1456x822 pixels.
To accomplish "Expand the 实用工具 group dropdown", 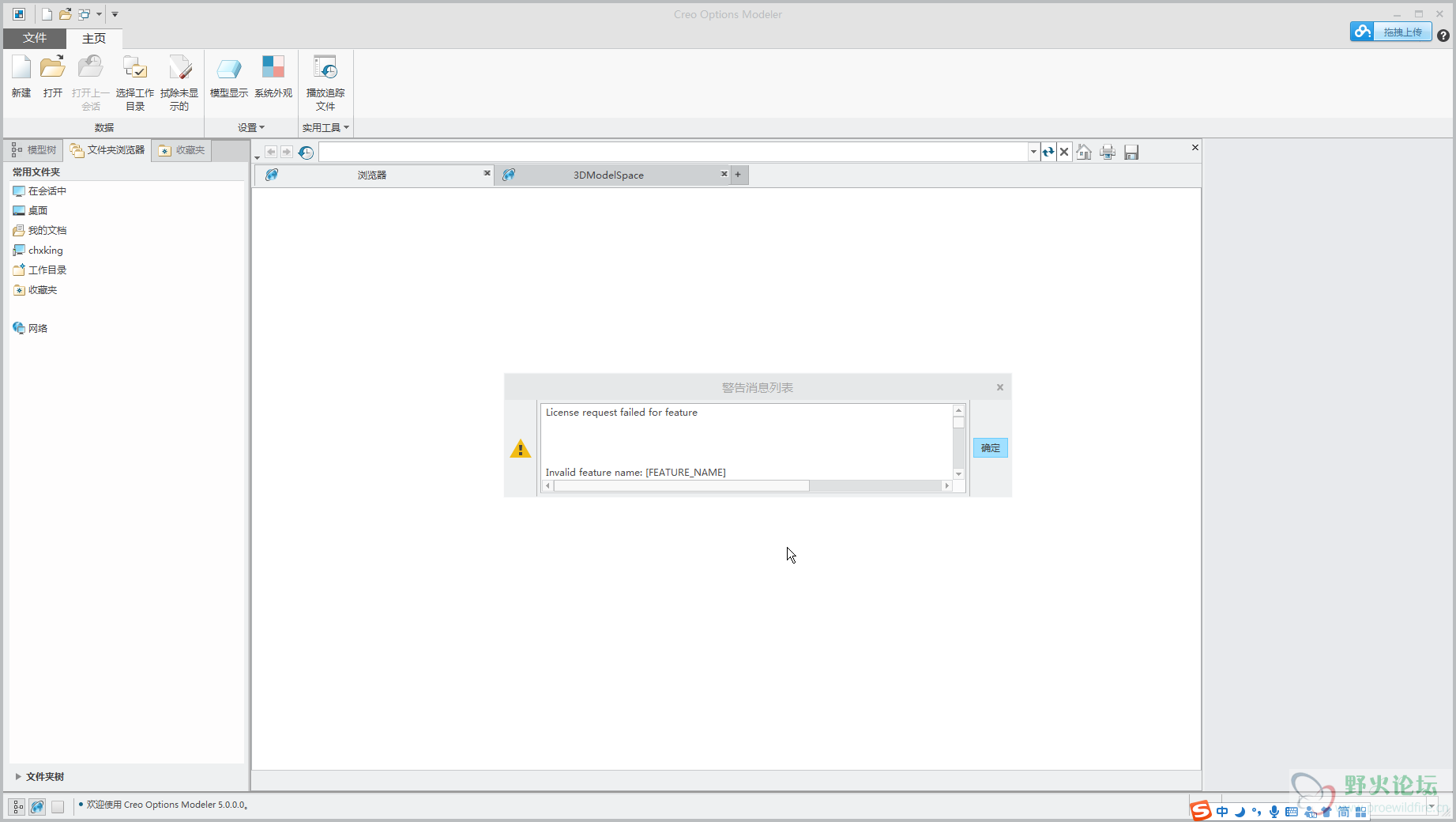I will click(x=325, y=127).
